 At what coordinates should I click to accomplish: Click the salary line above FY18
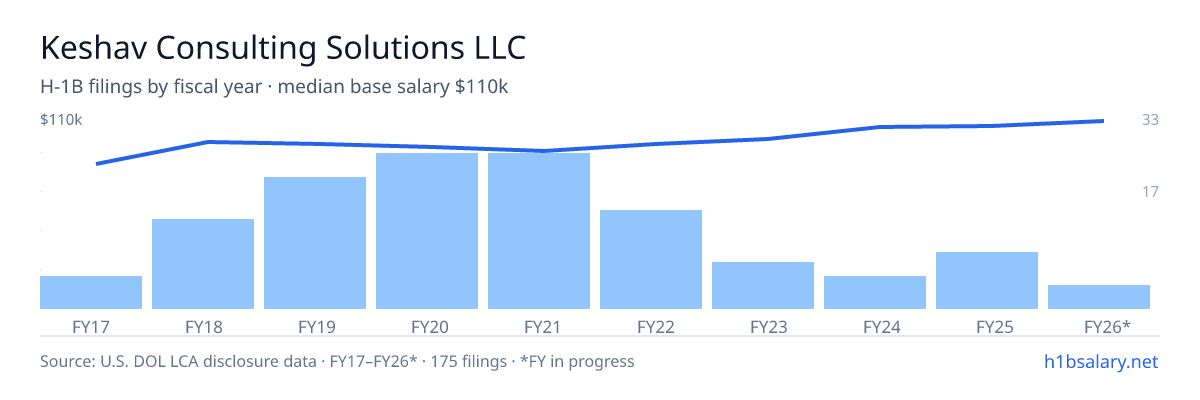coord(208,142)
